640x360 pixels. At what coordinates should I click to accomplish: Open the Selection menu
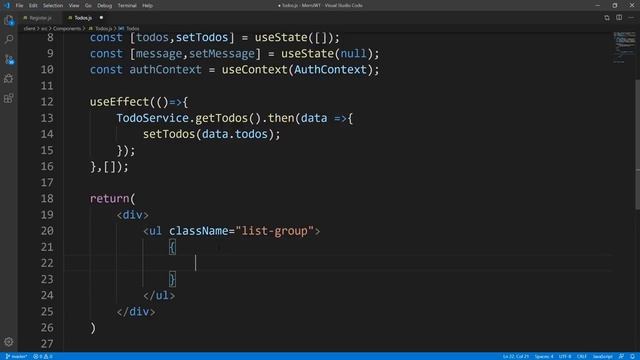[53, 5]
